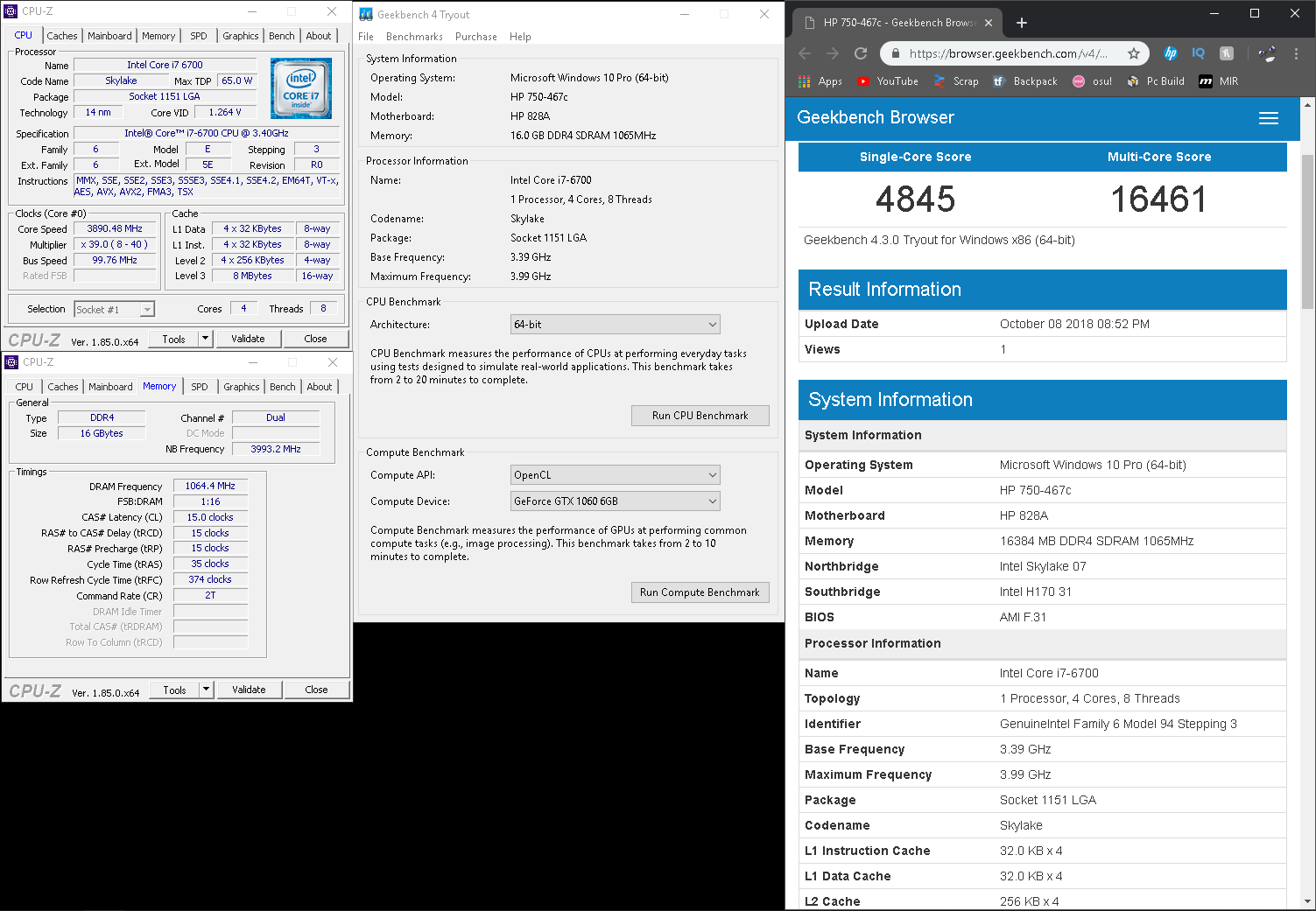Open the Architecture 64-bit dropdown
This screenshot has width=1316, height=911.
616,325
